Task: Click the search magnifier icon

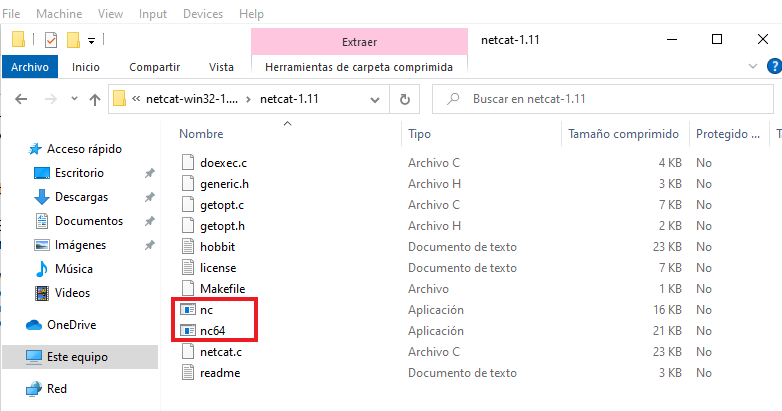Action: tap(453, 99)
